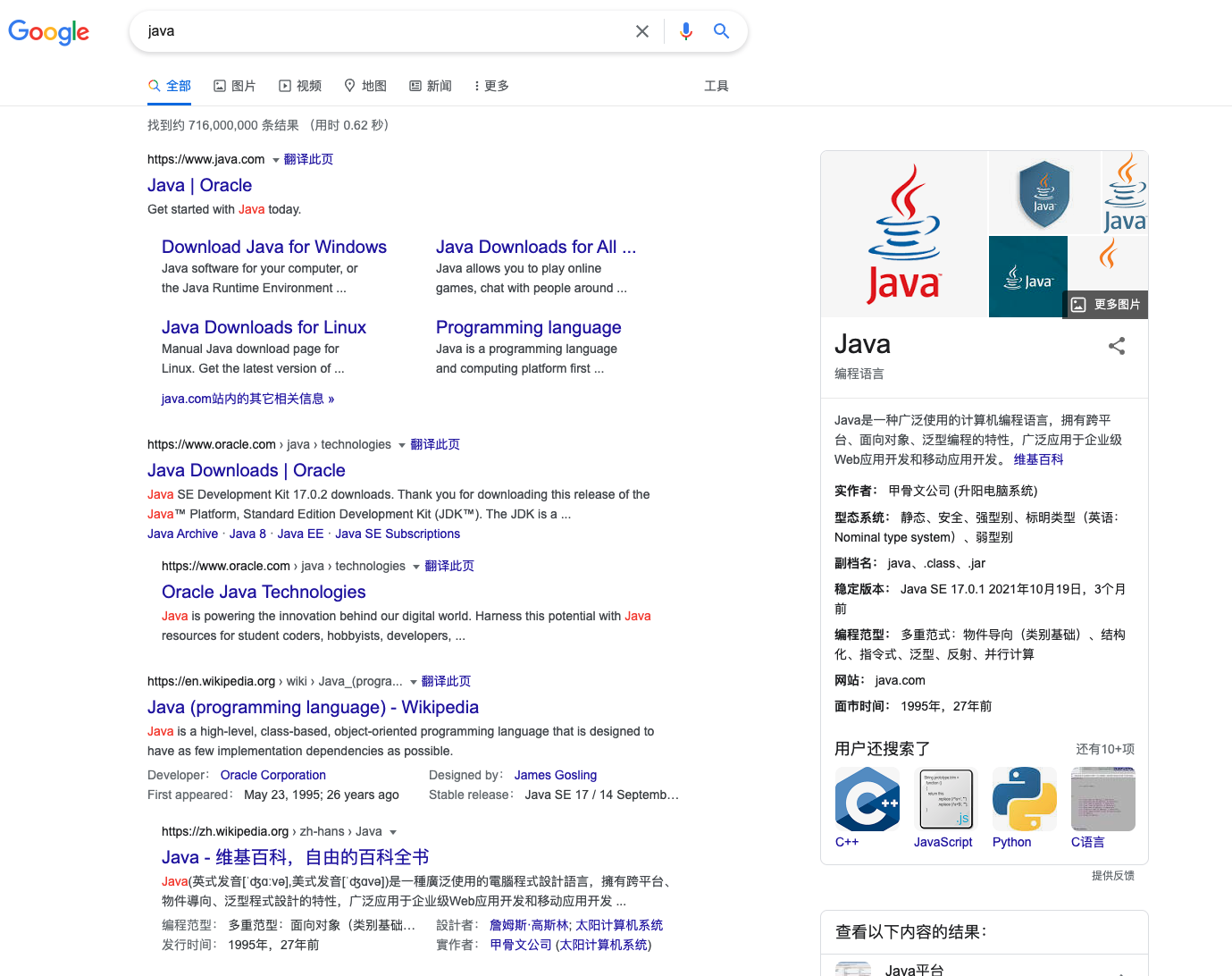Switch to the 图片 tab
The height and width of the screenshot is (976, 1232).
(235, 86)
